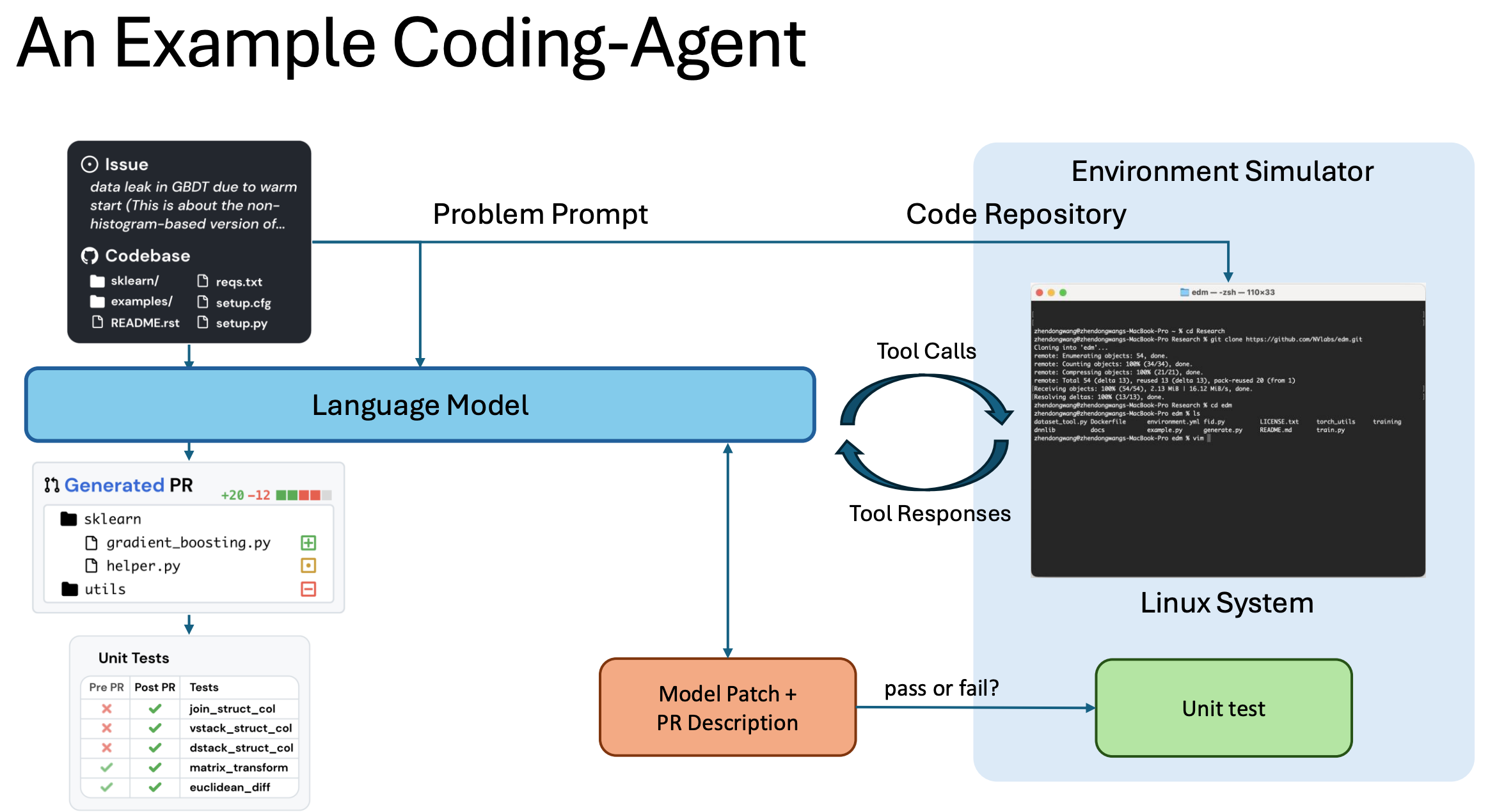Click the Tool Calls label
The image size is (1497, 812).
926,351
